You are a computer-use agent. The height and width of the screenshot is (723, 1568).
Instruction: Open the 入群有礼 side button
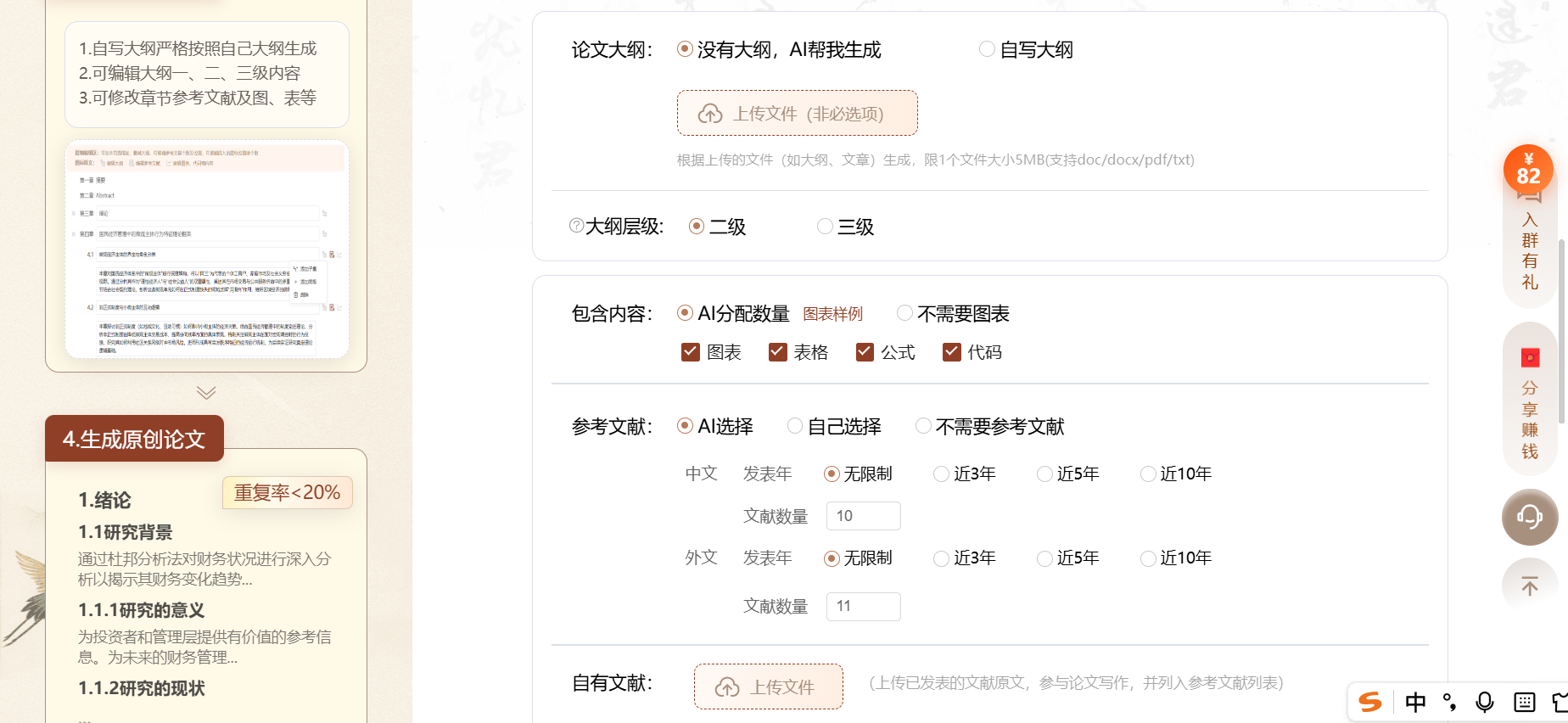1530,250
